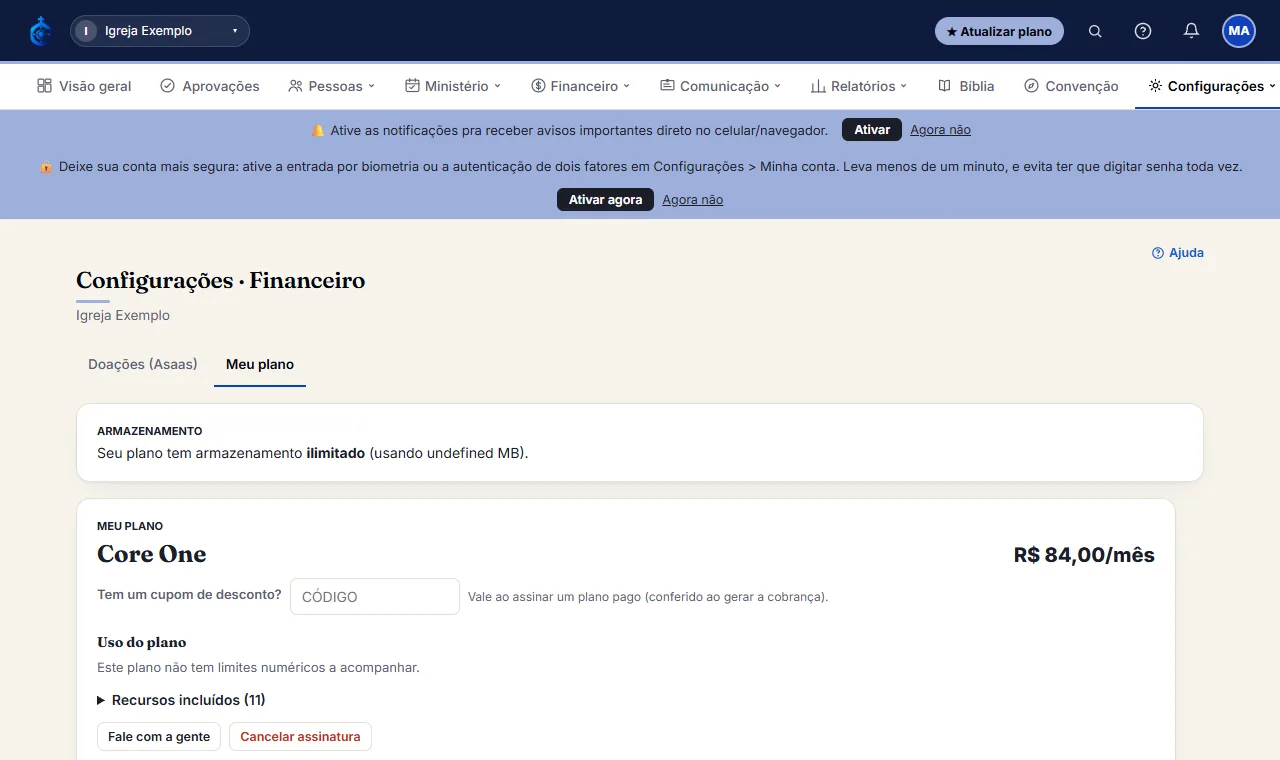Click Cancelar assinatura button

coord(300,737)
